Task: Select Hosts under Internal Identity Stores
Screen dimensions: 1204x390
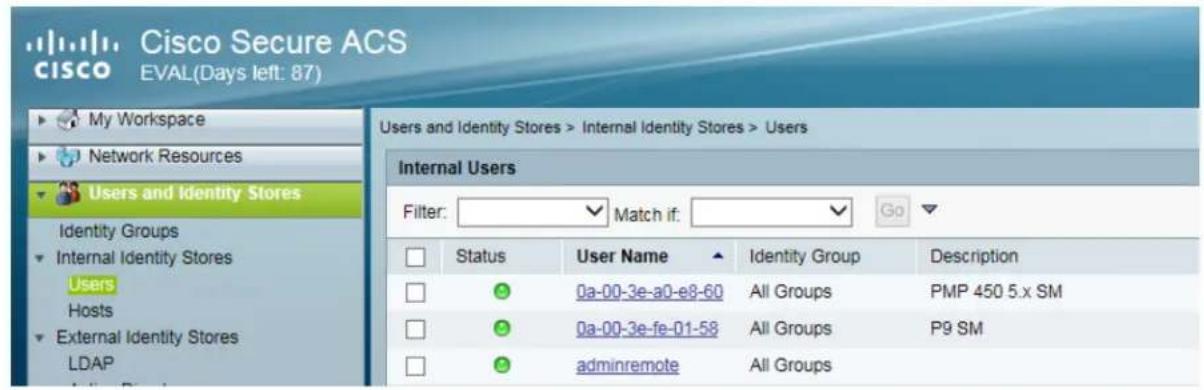Action: [89, 310]
